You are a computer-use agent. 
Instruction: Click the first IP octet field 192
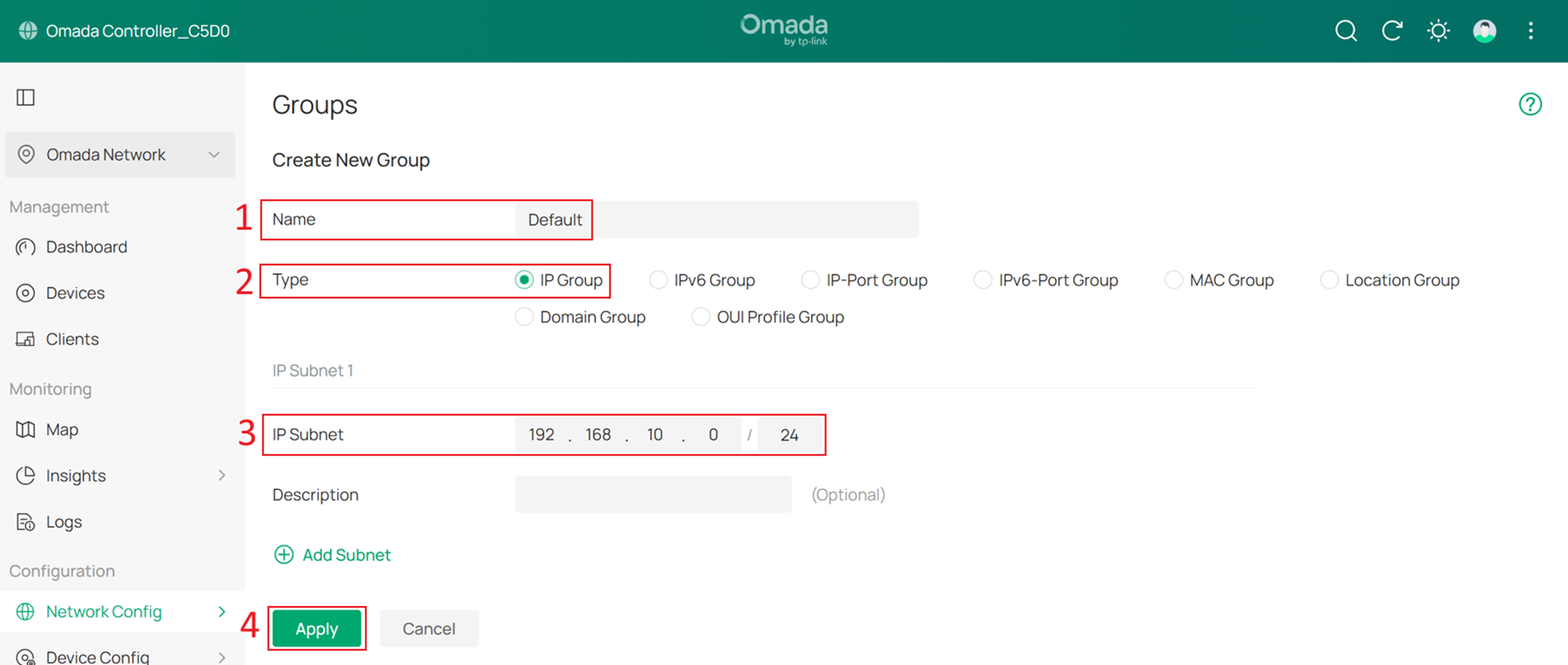click(x=542, y=434)
